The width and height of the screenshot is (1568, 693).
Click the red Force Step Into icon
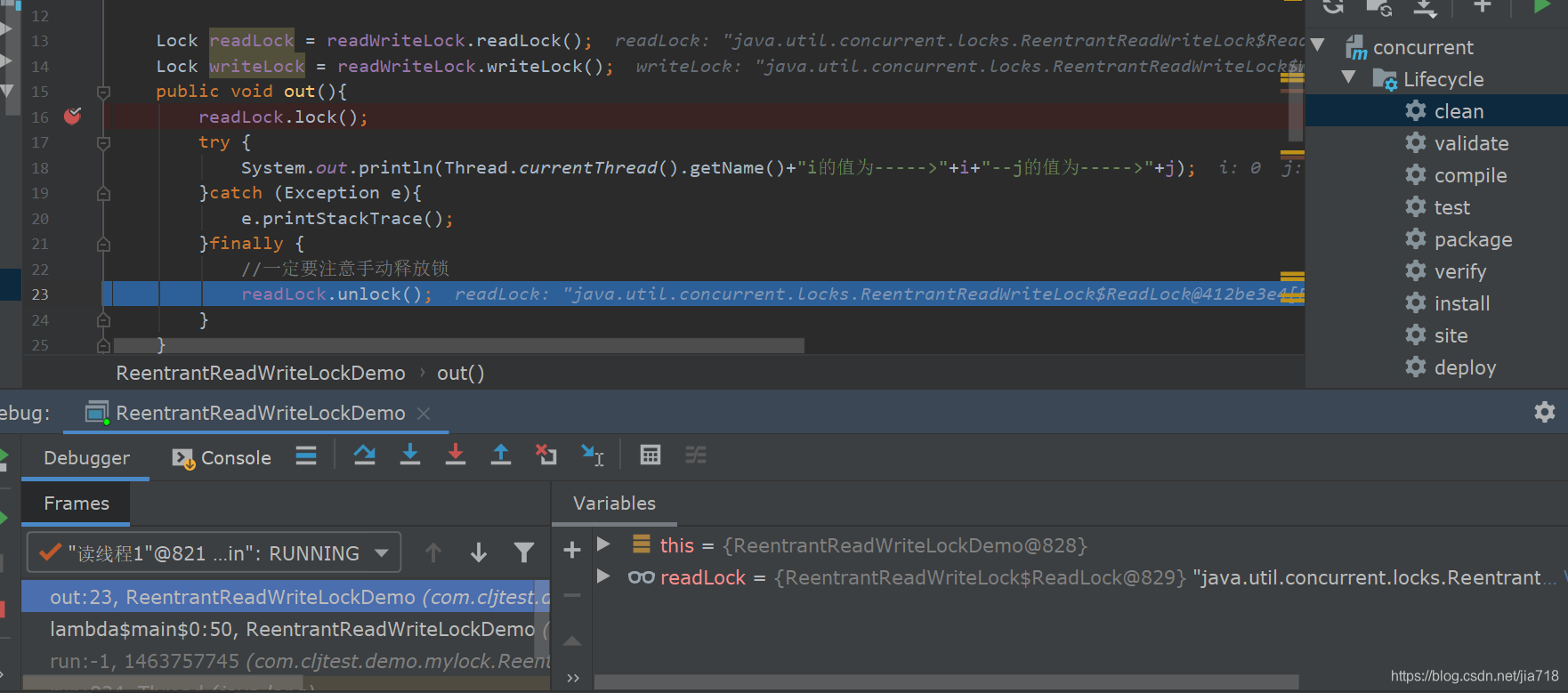pyautogui.click(x=456, y=455)
